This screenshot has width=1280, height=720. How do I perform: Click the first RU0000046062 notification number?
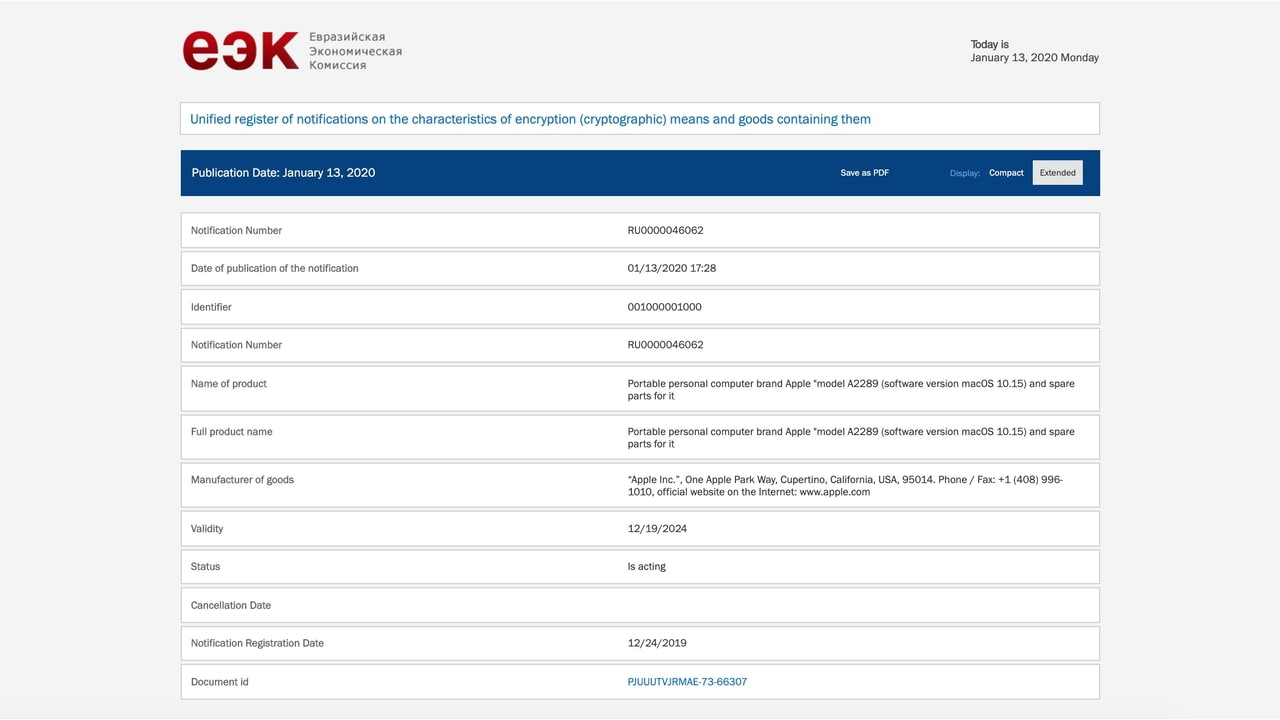click(x=665, y=231)
